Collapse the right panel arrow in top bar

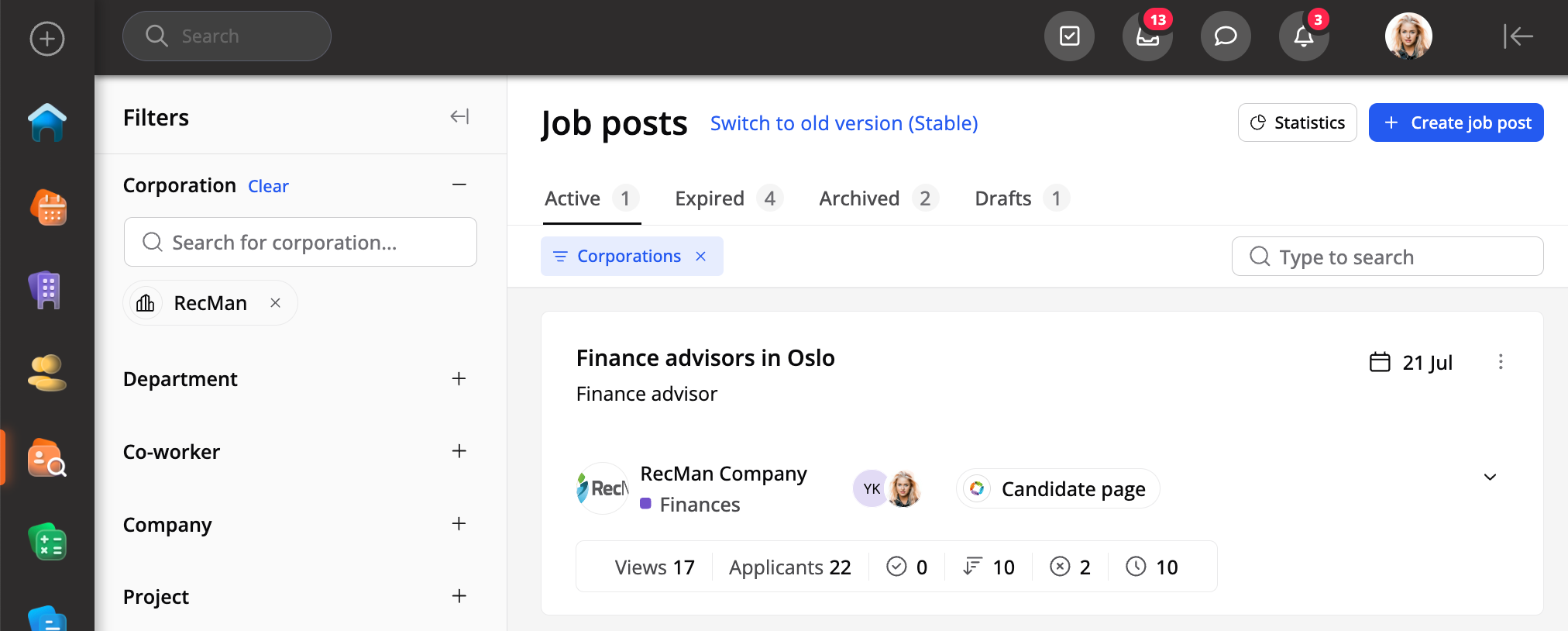pos(1518,36)
